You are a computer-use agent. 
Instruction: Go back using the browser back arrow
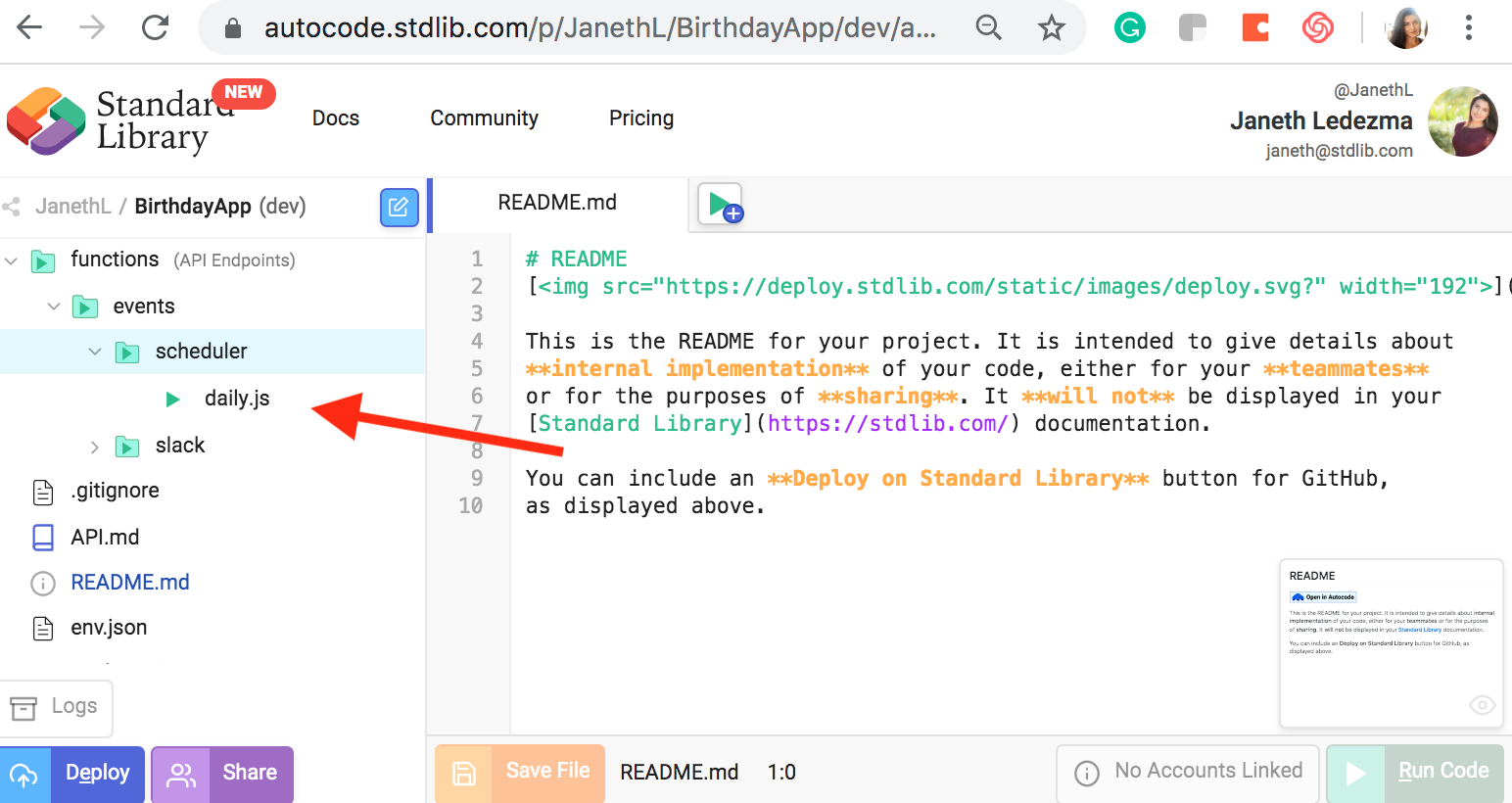tap(30, 27)
